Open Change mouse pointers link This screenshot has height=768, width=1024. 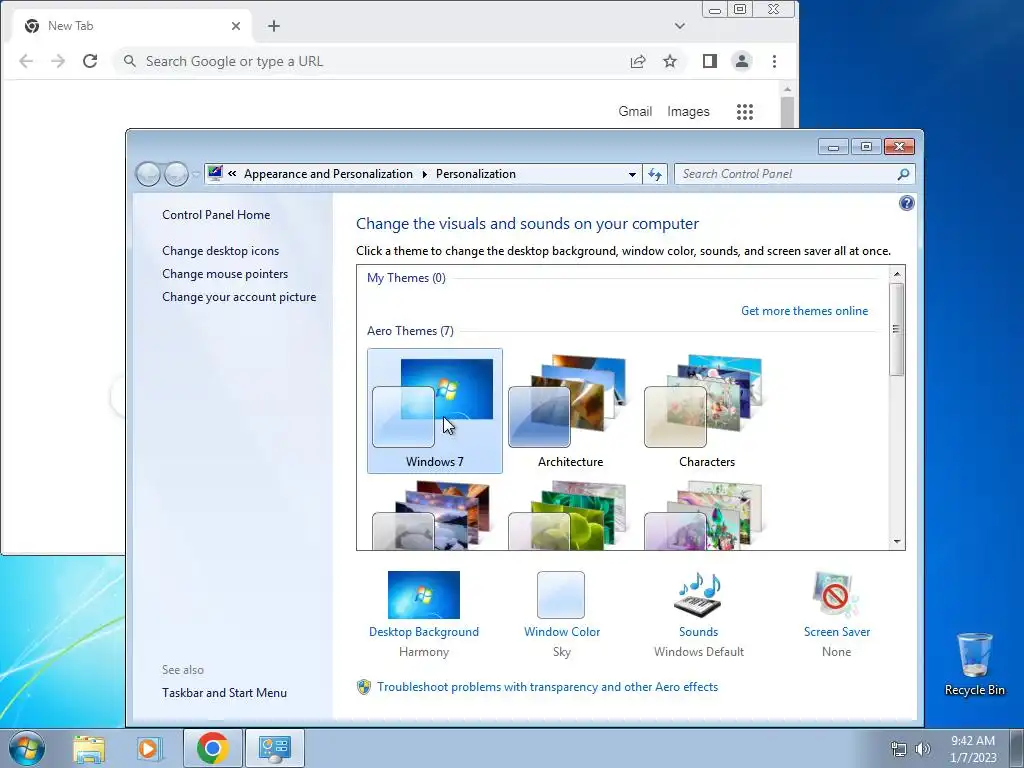tap(225, 274)
